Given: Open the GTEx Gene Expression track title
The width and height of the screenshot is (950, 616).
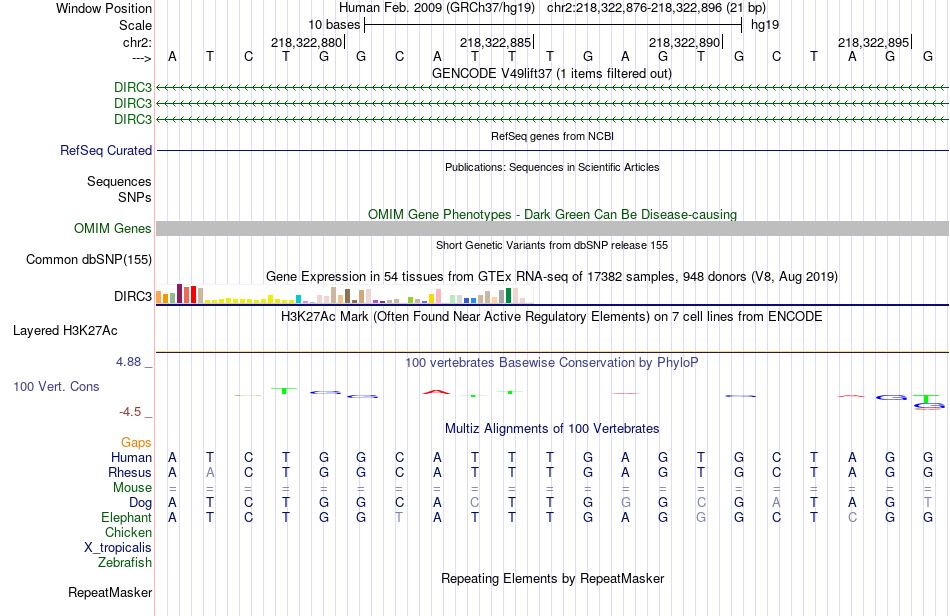Looking at the screenshot, I should pos(552,277).
